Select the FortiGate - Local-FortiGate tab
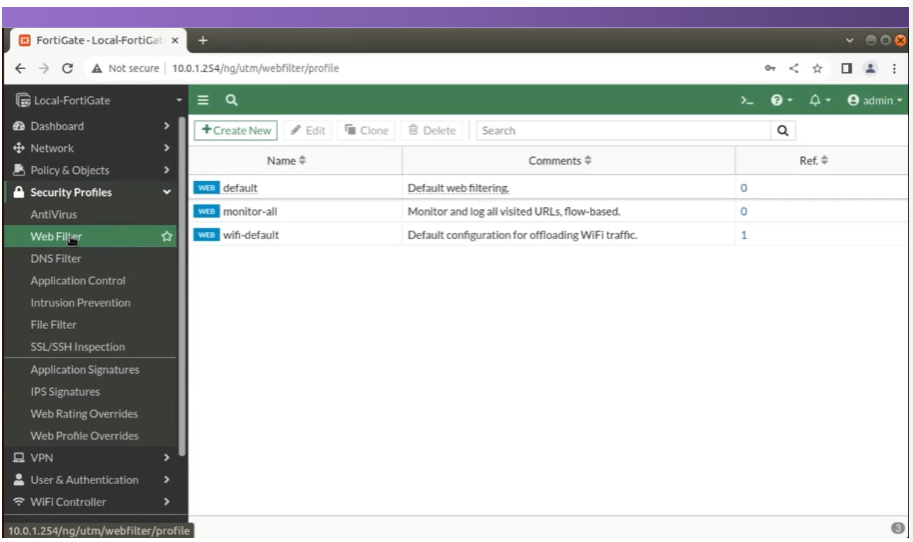Screen dimensions: 913x542 click(x=99, y=40)
